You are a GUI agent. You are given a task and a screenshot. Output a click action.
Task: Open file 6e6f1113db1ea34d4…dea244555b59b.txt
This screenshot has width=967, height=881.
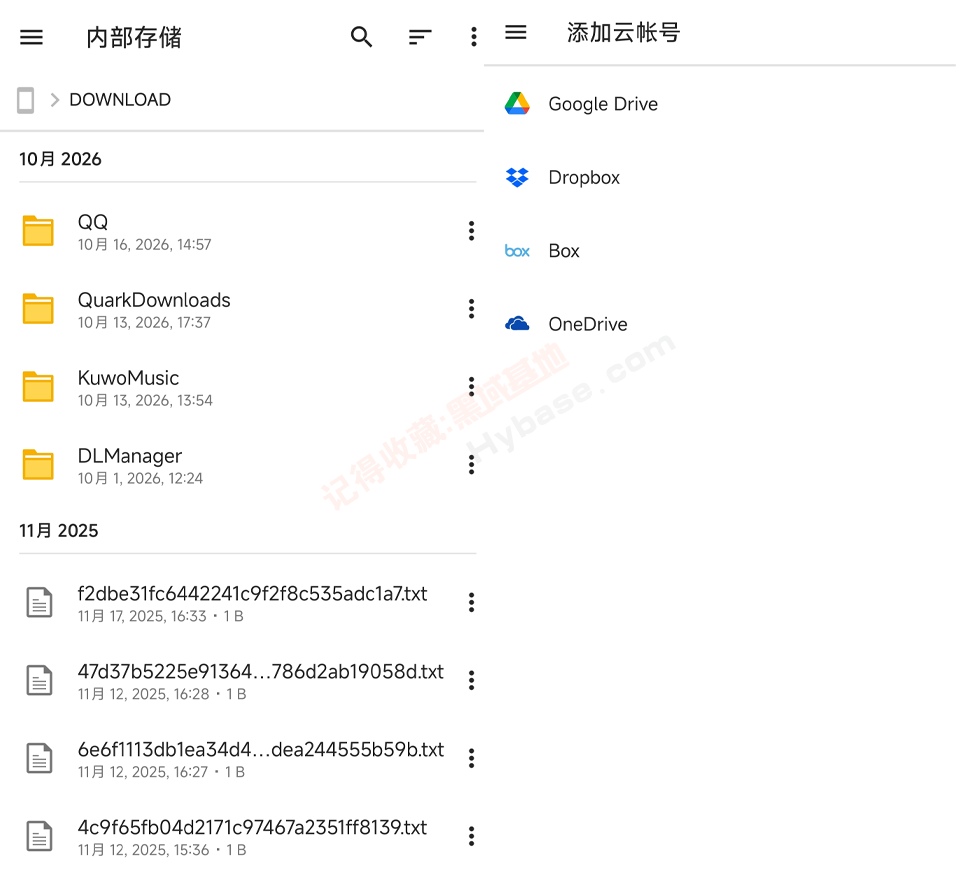pos(242,758)
